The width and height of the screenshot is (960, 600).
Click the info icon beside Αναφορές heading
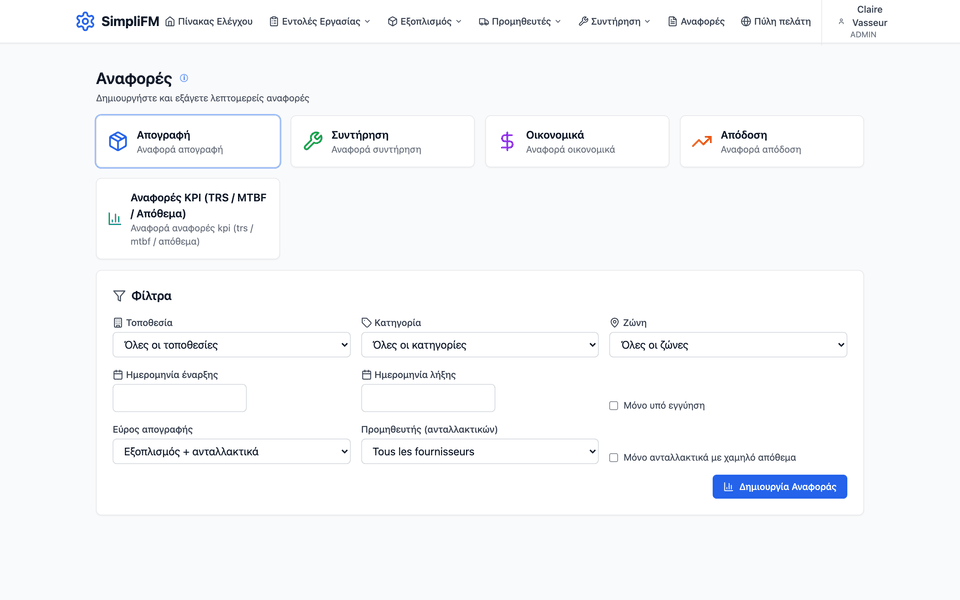(x=184, y=78)
